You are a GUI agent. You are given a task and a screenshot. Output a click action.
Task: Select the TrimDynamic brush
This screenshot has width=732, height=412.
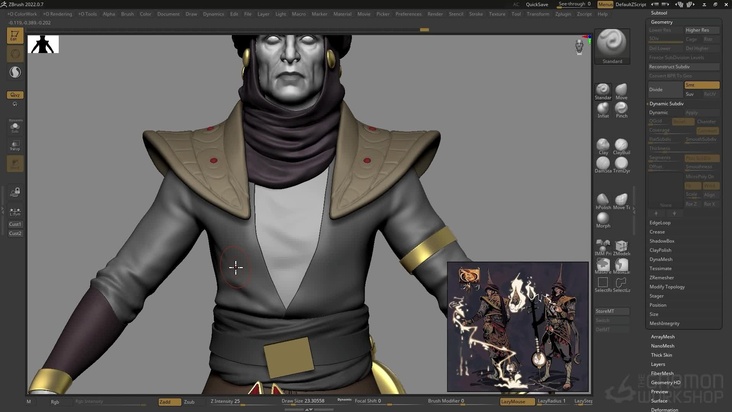pyautogui.click(x=621, y=165)
